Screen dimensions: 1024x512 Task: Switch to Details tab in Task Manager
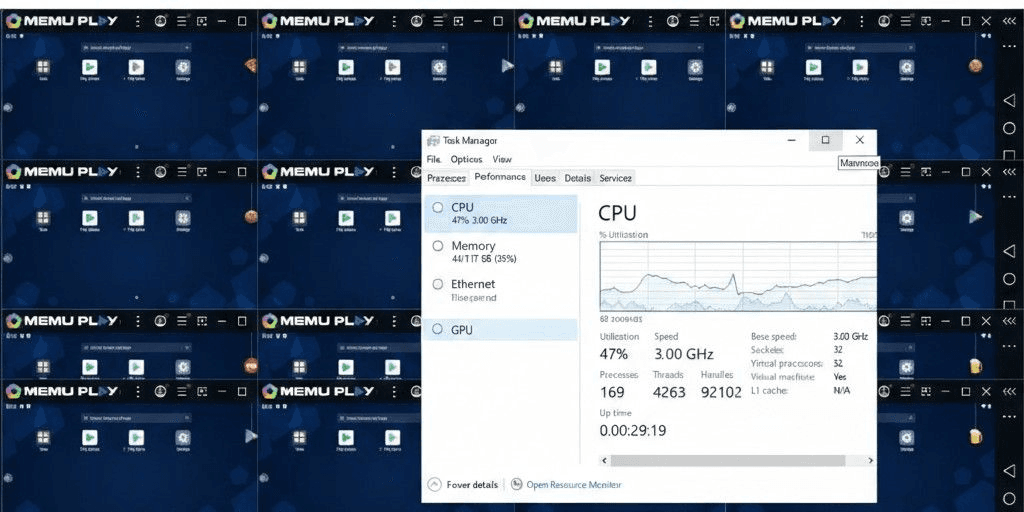[x=577, y=178]
